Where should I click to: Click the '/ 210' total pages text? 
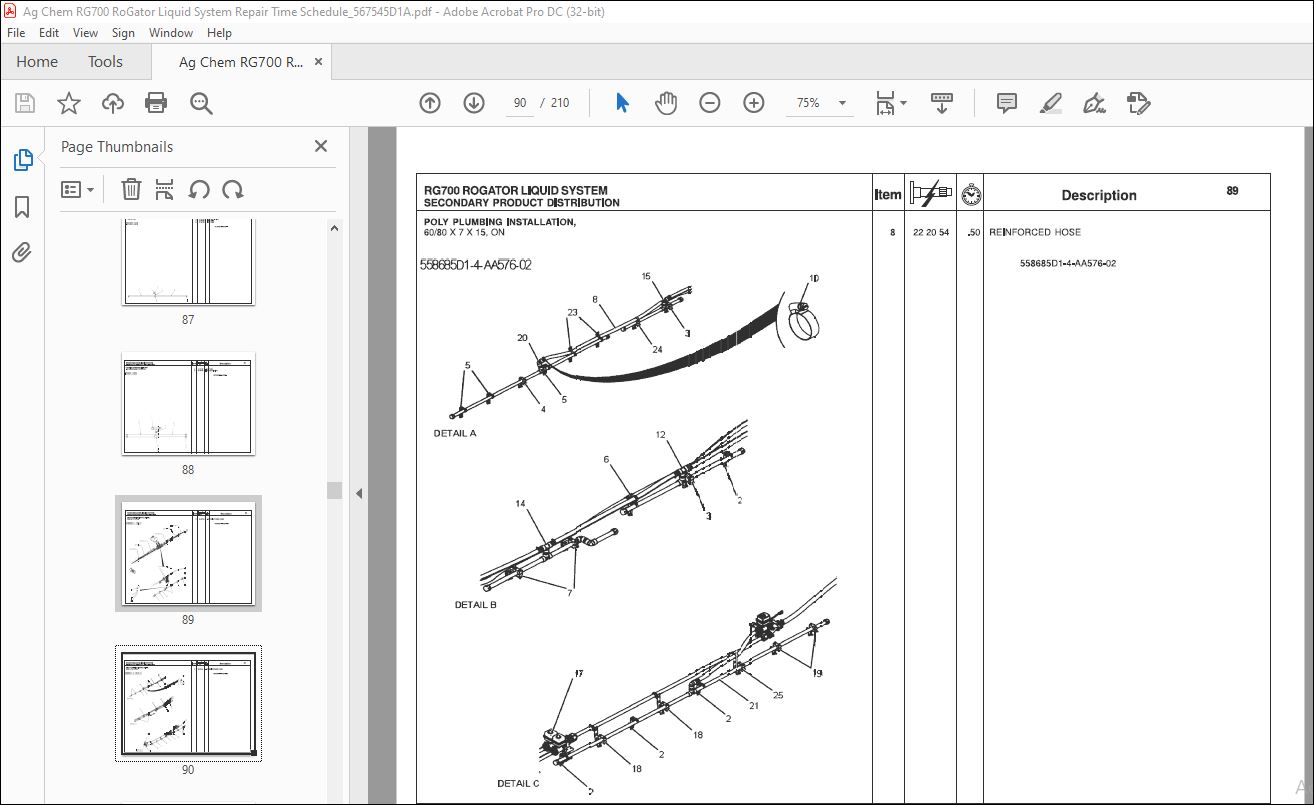tap(554, 103)
